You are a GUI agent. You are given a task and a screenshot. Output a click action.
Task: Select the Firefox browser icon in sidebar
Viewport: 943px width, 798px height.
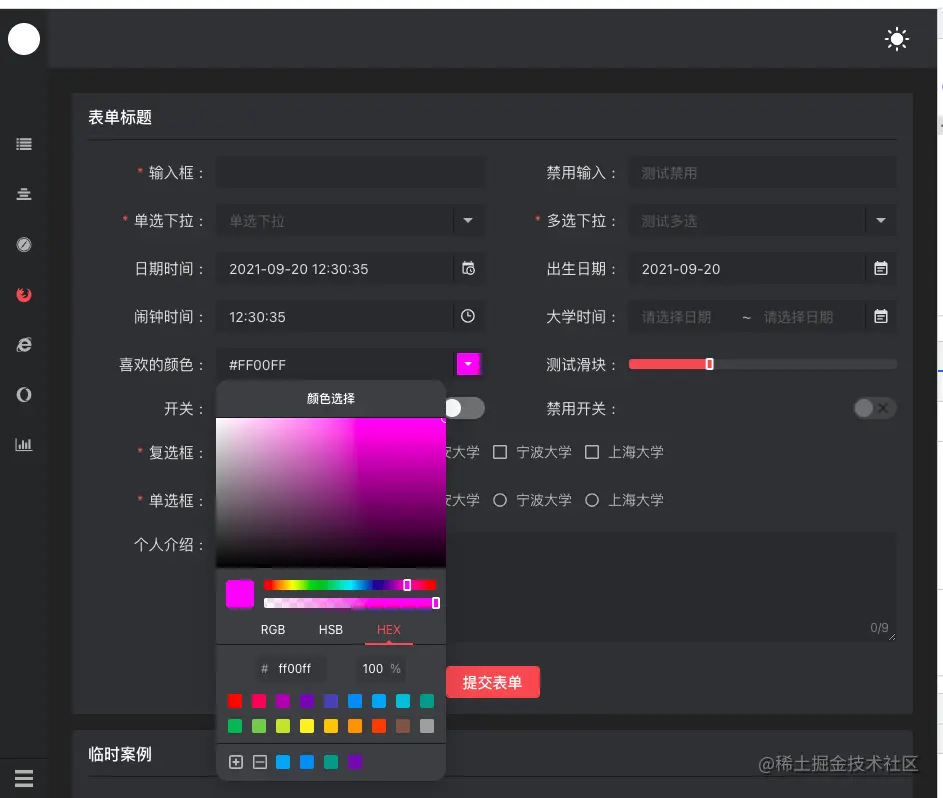24,294
